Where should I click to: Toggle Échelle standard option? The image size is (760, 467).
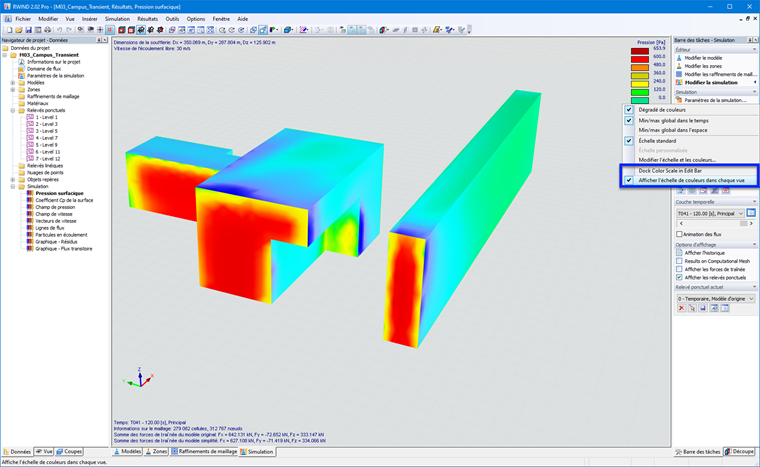pyautogui.click(x=657, y=141)
